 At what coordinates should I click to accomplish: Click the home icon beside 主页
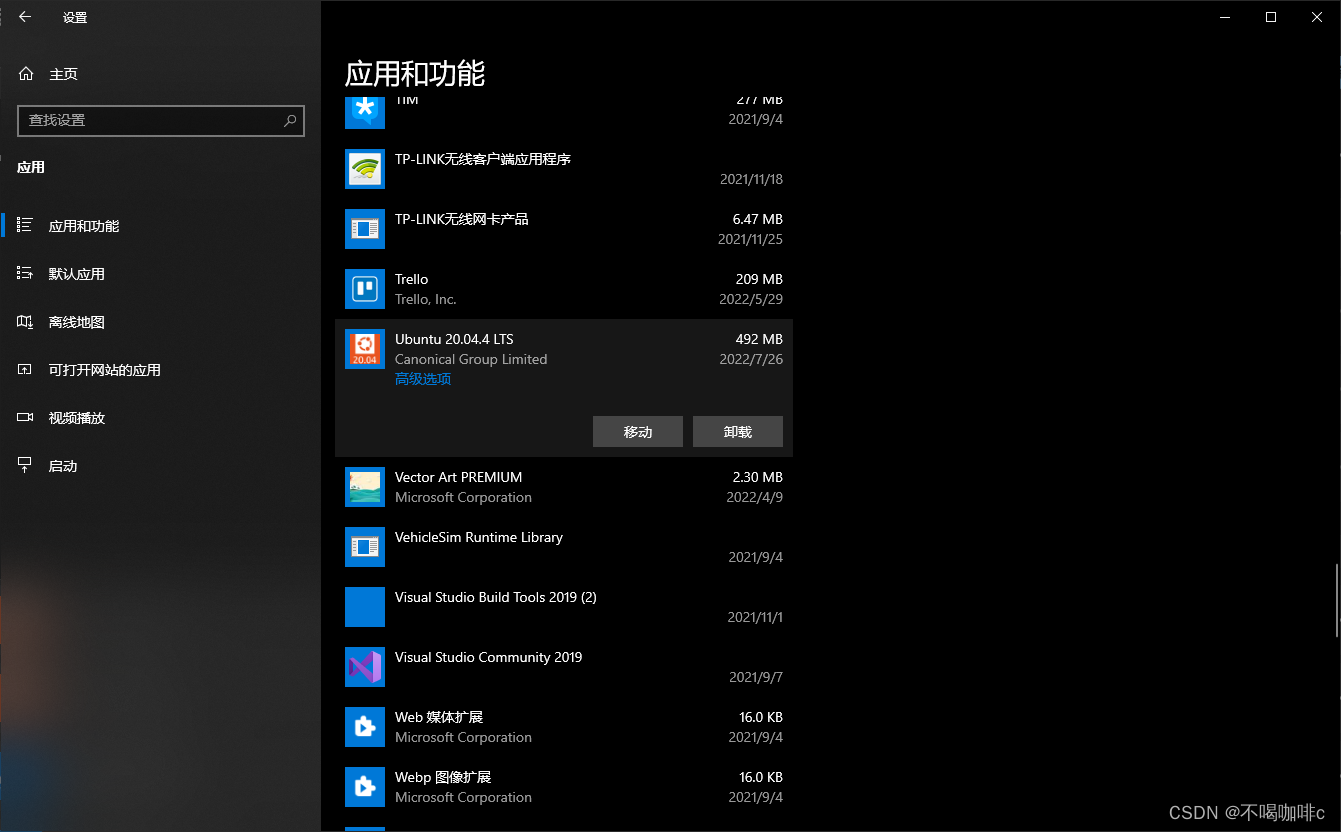(x=26, y=74)
